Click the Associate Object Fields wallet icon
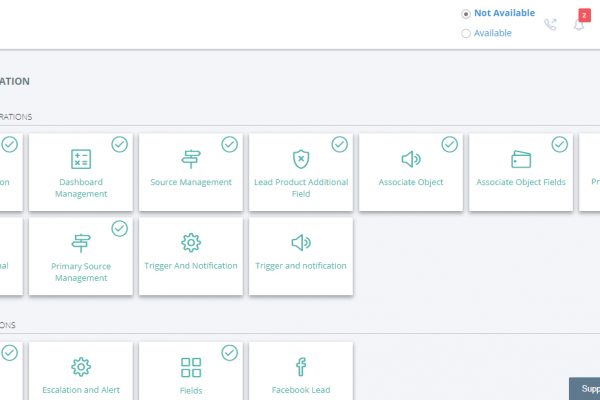Viewport: 600px width, 400px height. [x=521, y=159]
